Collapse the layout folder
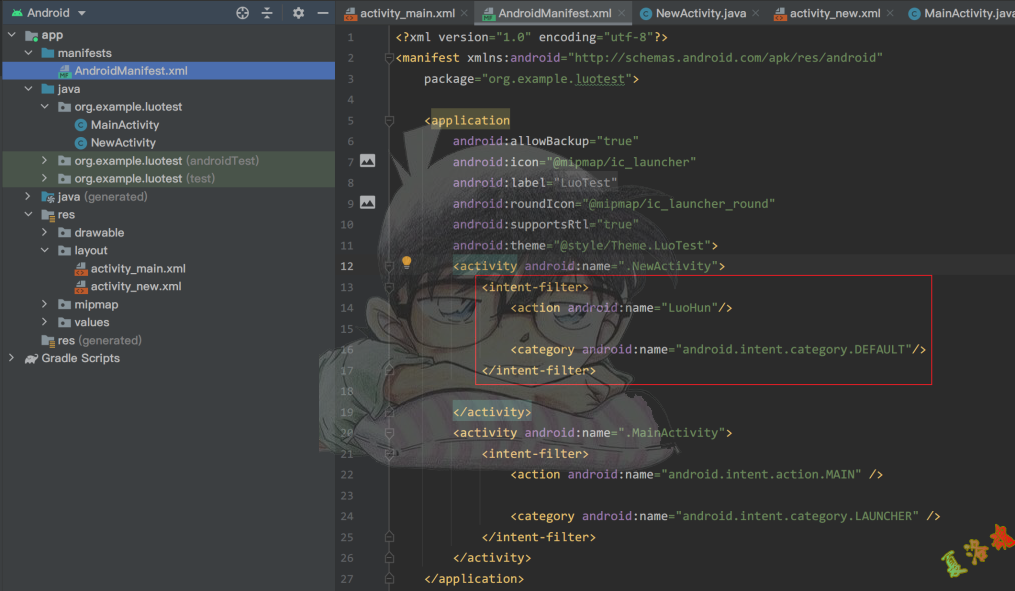 (45, 250)
